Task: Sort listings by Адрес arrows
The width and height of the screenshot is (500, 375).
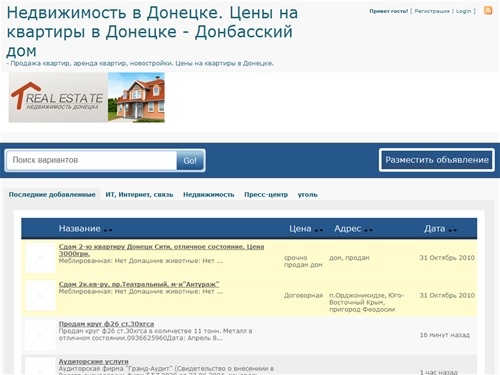Action: (368, 230)
